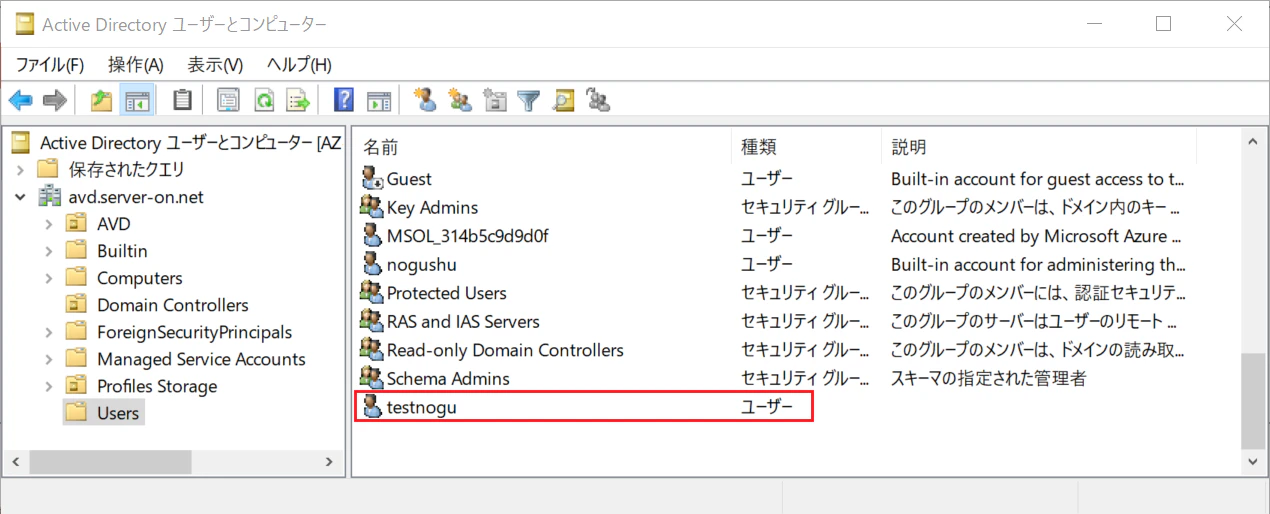The height and width of the screenshot is (514, 1270).
Task: Click スキーマの指定された管理者 description text
Action: pyautogui.click(x=988, y=379)
